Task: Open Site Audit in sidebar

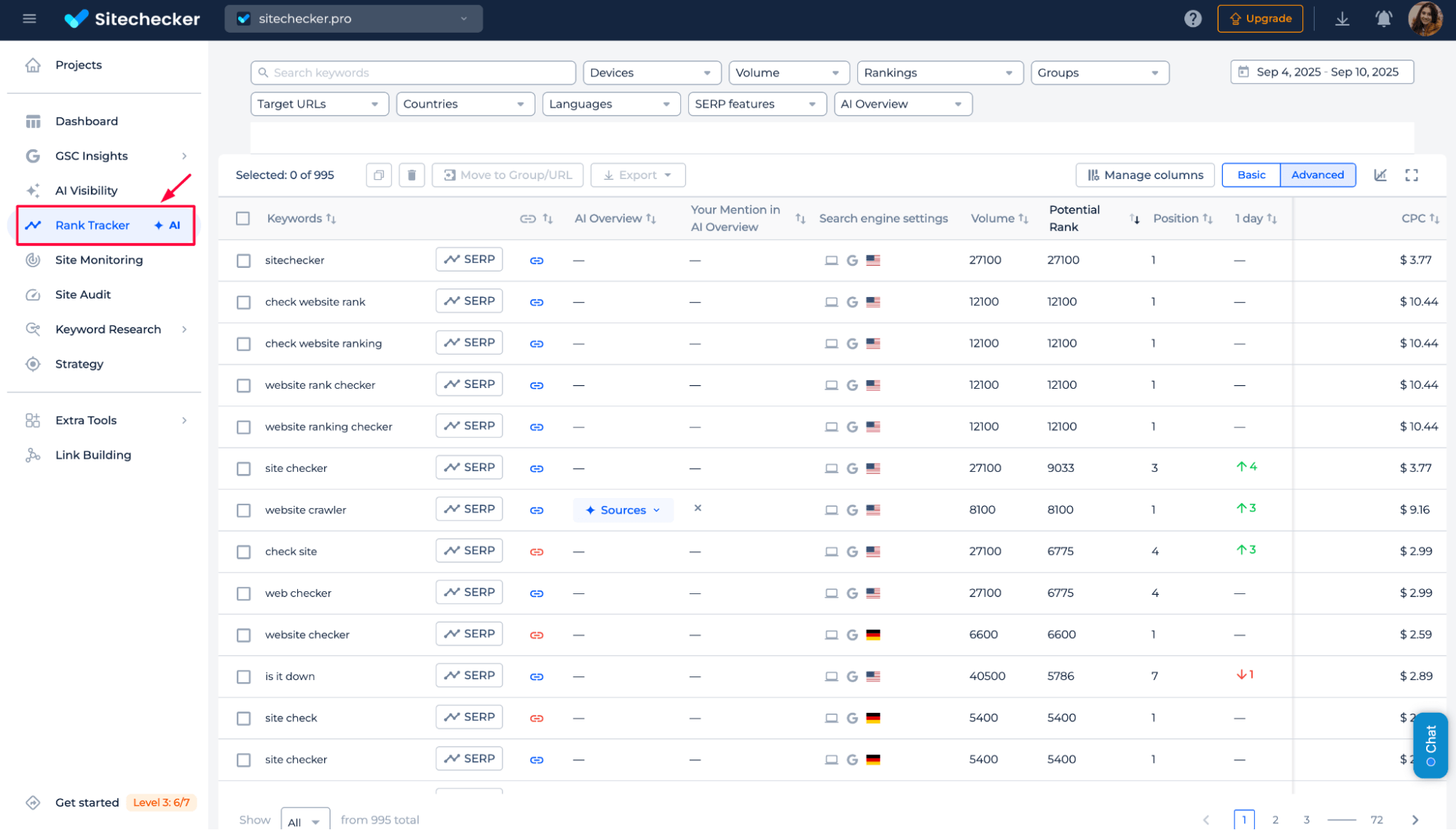Action: (83, 295)
